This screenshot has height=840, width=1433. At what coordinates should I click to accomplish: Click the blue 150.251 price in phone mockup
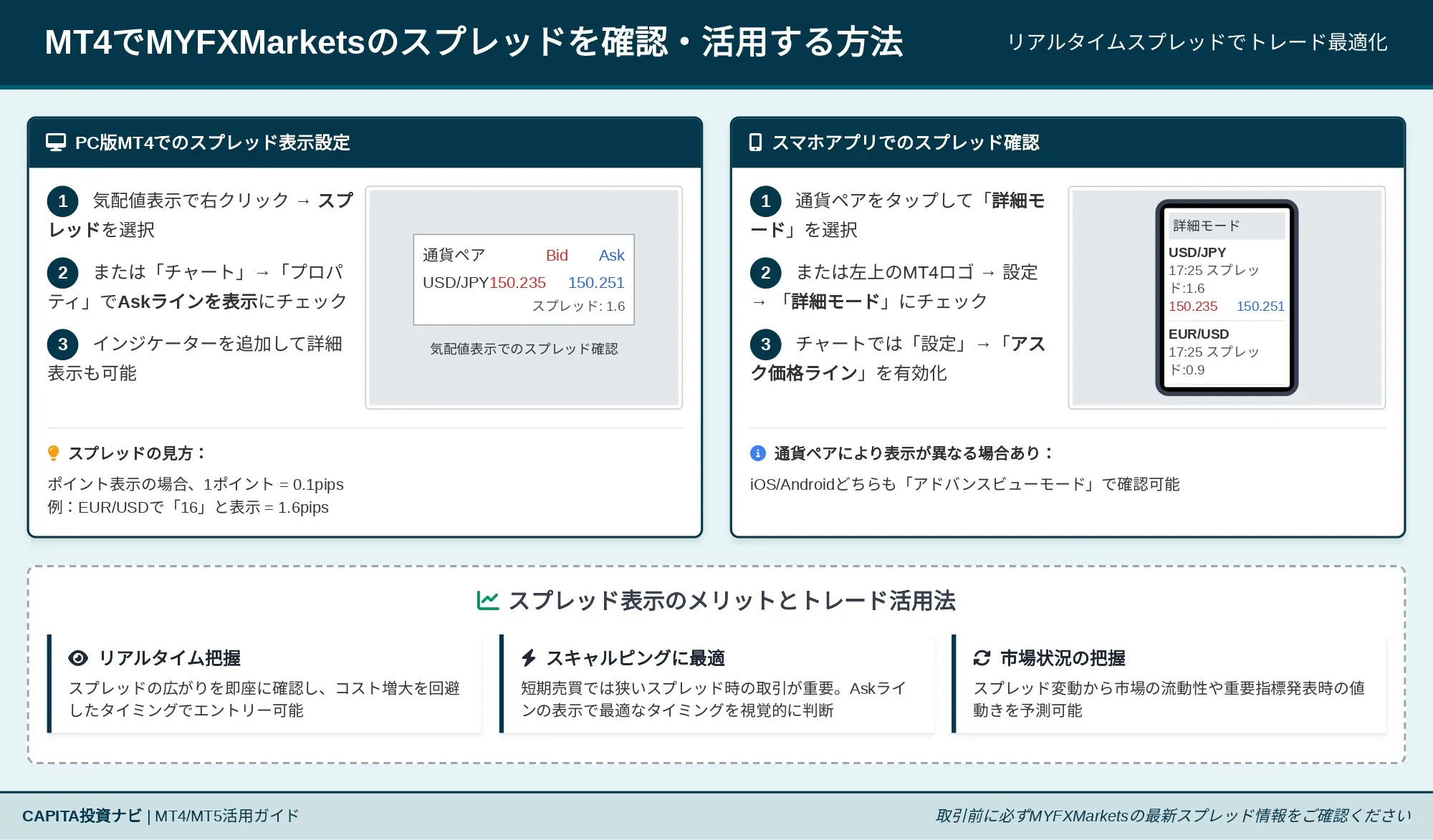(1260, 306)
